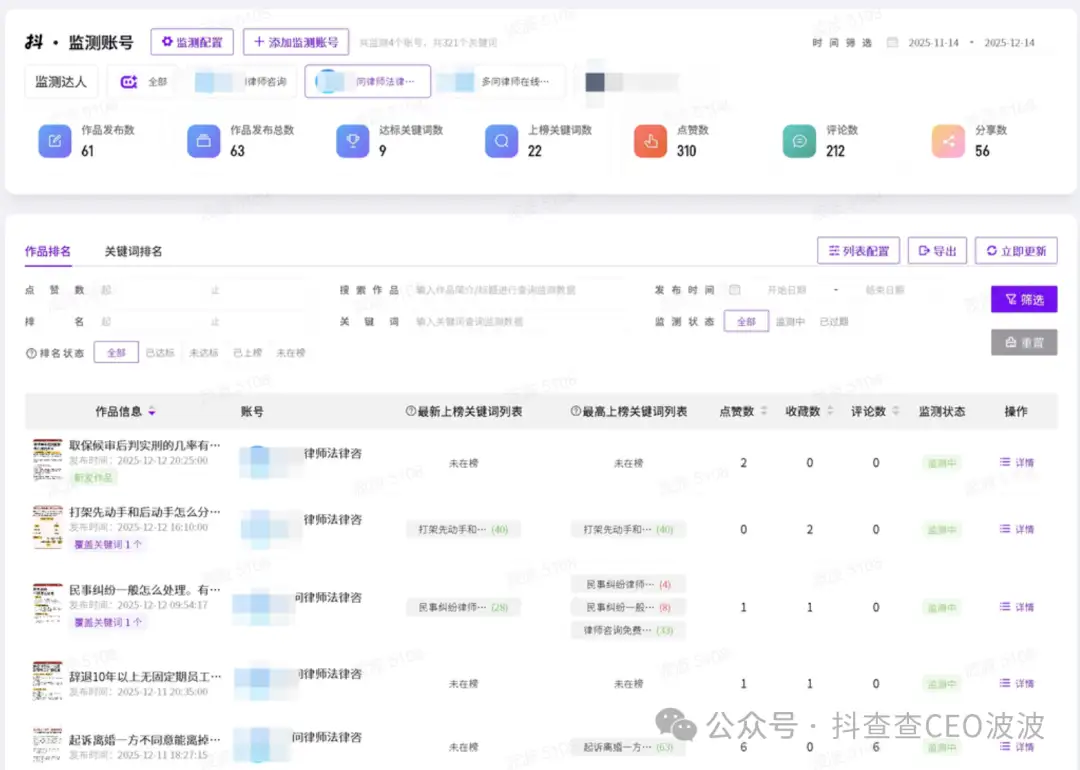Open 详情 for 民事纠纷一般怎么处理 row
This screenshot has width=1080, height=770.
tap(1017, 607)
